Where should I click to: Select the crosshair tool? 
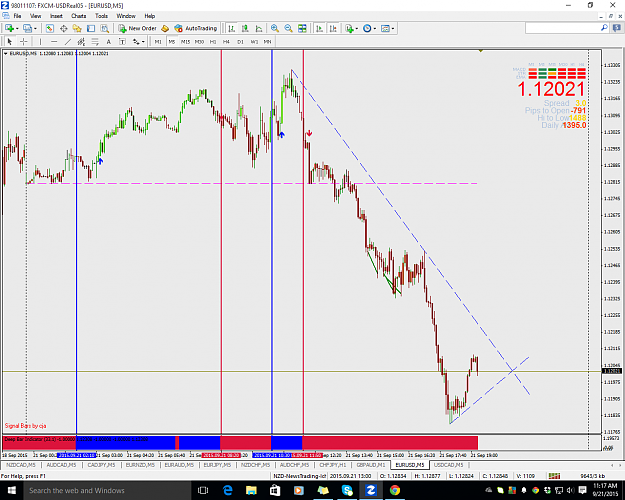(24, 41)
